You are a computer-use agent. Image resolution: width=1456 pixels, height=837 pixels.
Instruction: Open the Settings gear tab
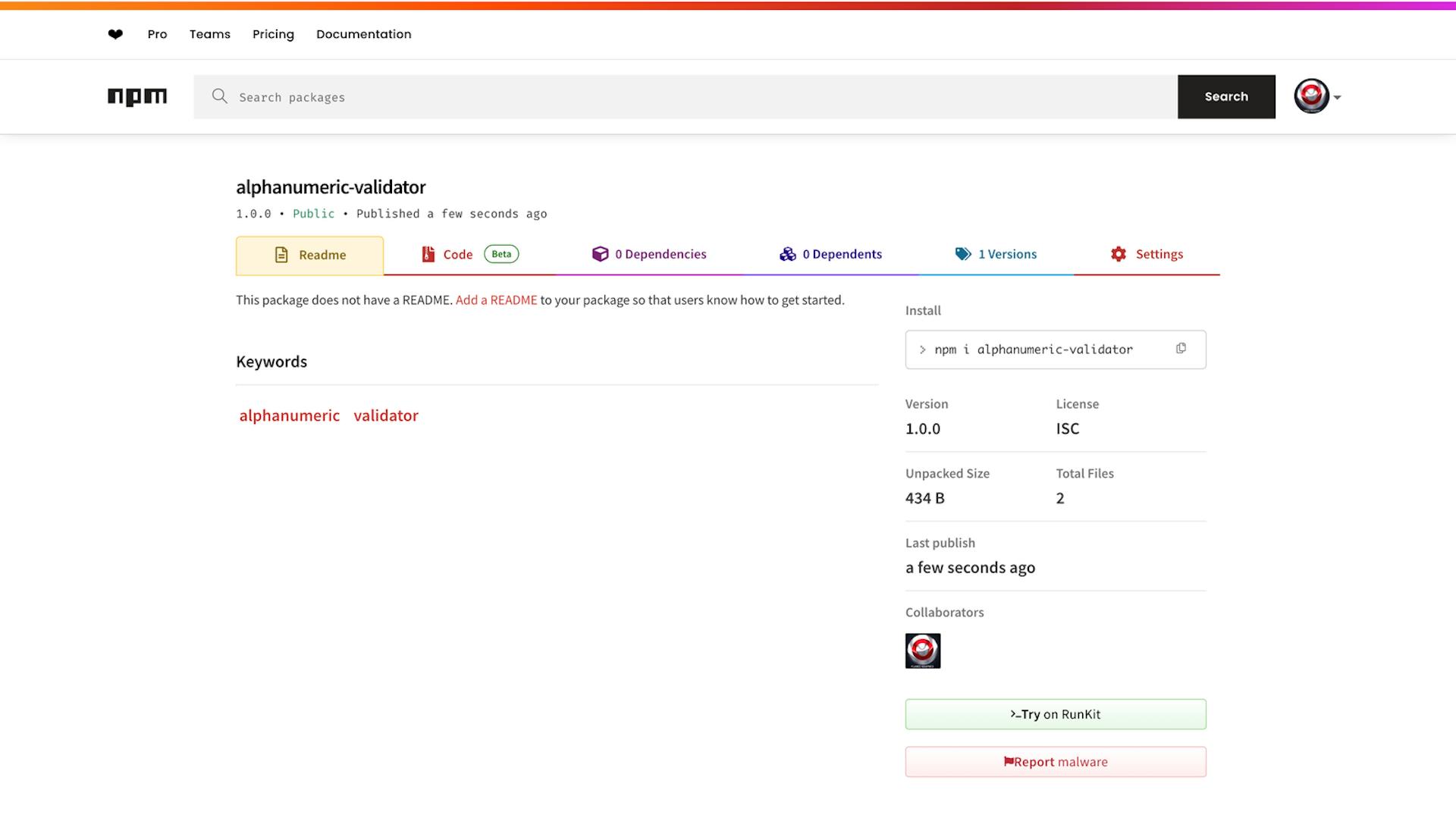coord(1146,254)
